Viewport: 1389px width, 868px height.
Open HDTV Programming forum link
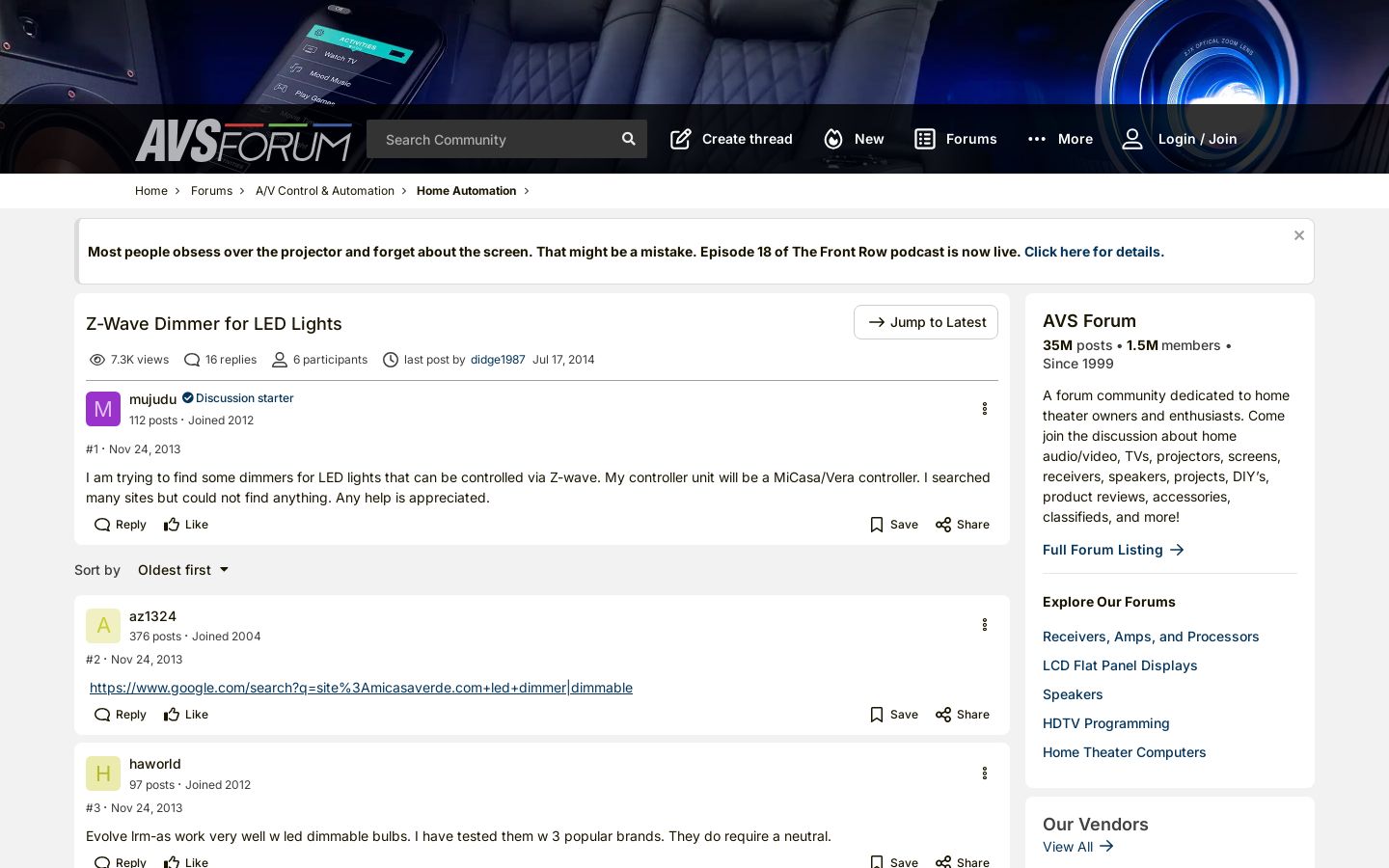click(x=1106, y=723)
